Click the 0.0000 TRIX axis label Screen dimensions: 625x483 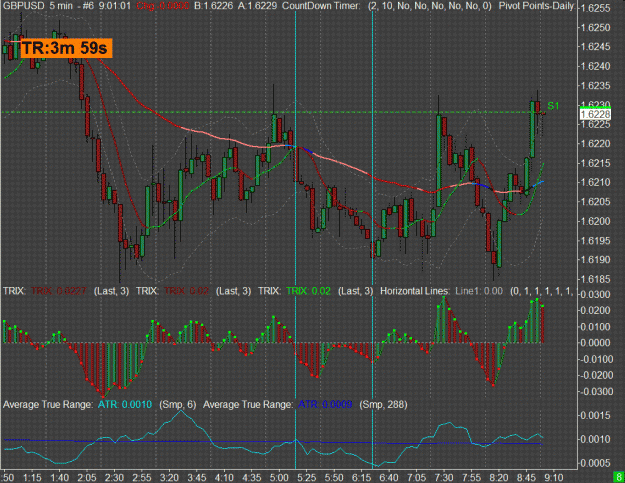pyautogui.click(x=596, y=343)
